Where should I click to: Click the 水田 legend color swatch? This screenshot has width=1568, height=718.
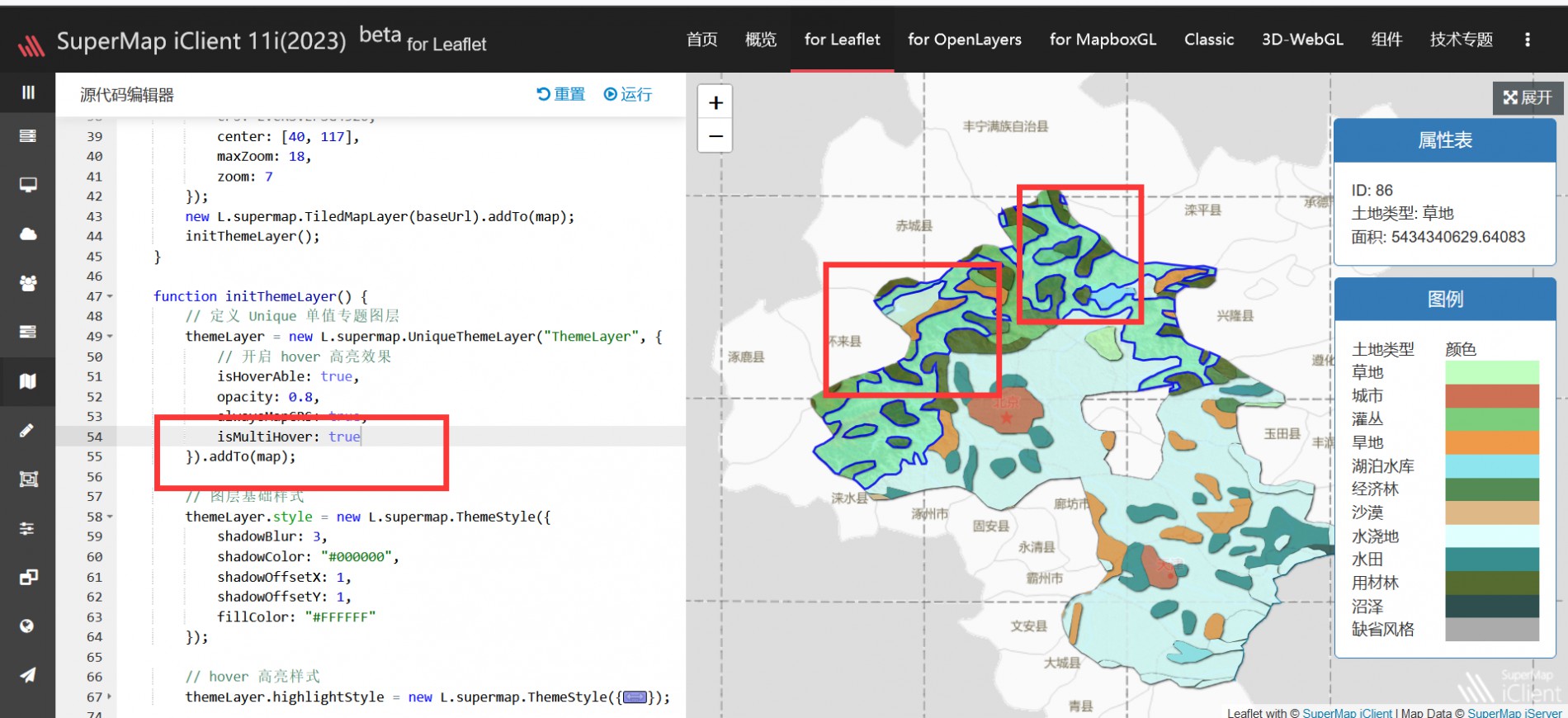1492,559
